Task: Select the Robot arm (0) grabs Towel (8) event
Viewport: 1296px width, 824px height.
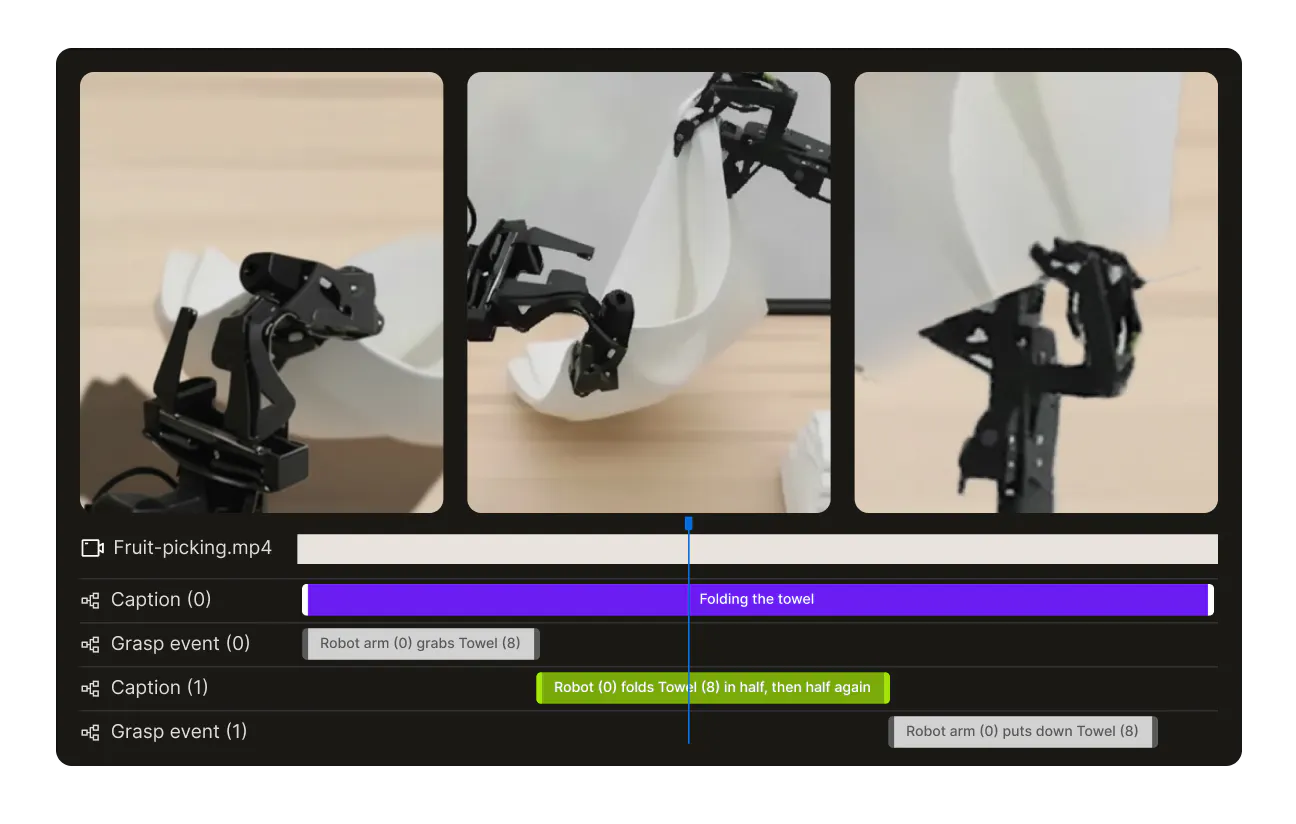Action: pos(420,643)
